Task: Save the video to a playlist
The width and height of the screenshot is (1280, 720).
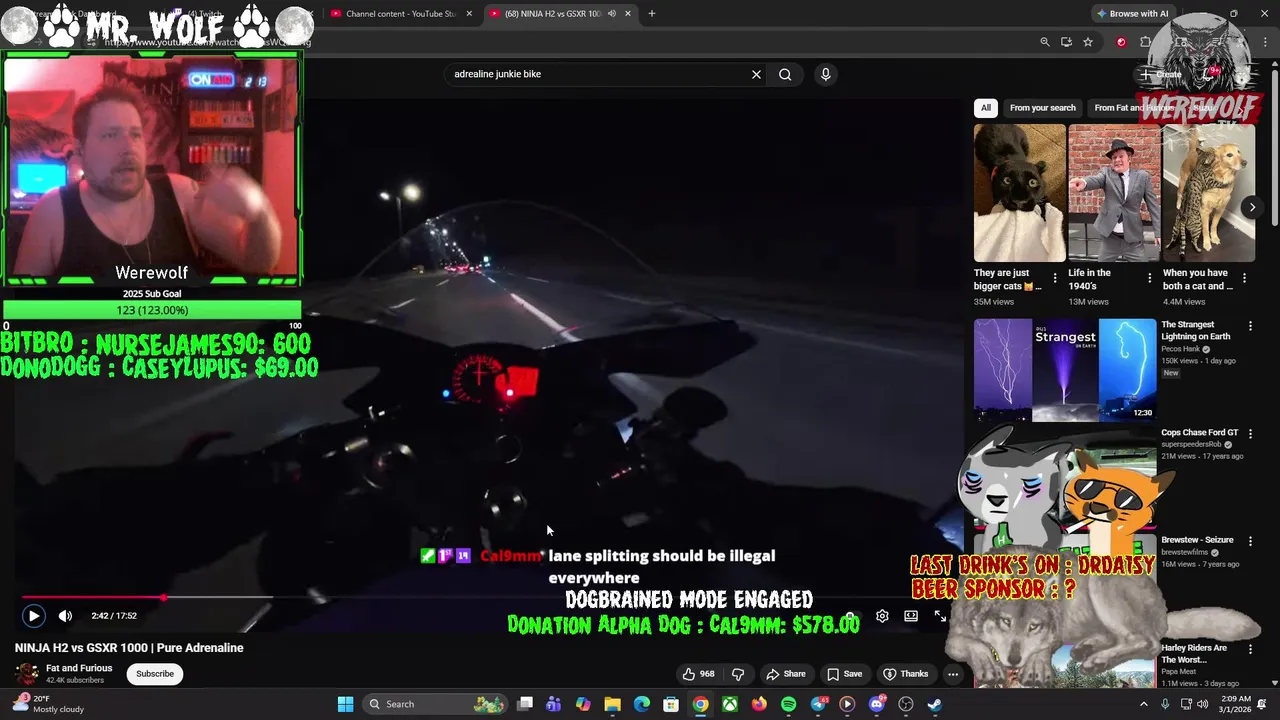Action: [x=844, y=674]
